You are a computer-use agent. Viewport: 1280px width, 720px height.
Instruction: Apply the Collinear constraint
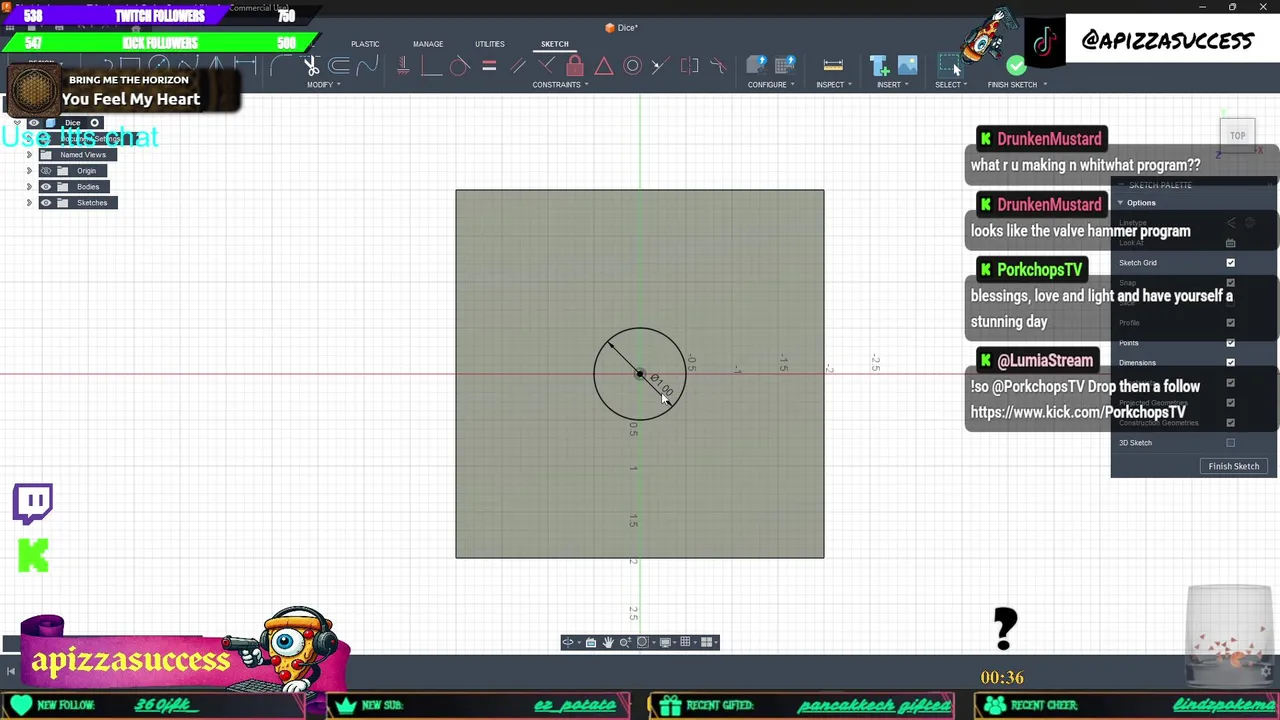coord(660,66)
